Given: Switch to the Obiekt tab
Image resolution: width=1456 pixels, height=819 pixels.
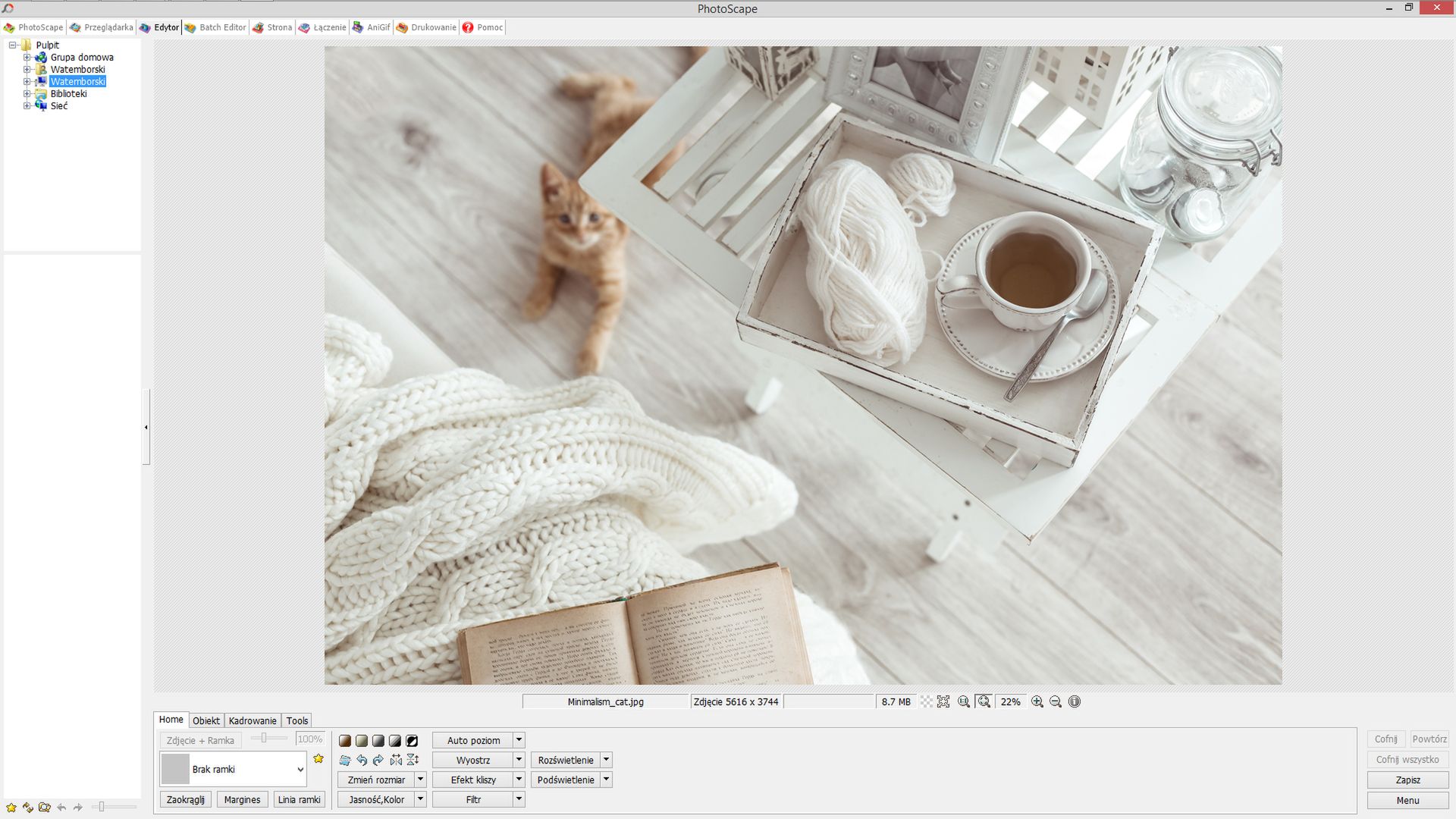Looking at the screenshot, I should pyautogui.click(x=206, y=721).
